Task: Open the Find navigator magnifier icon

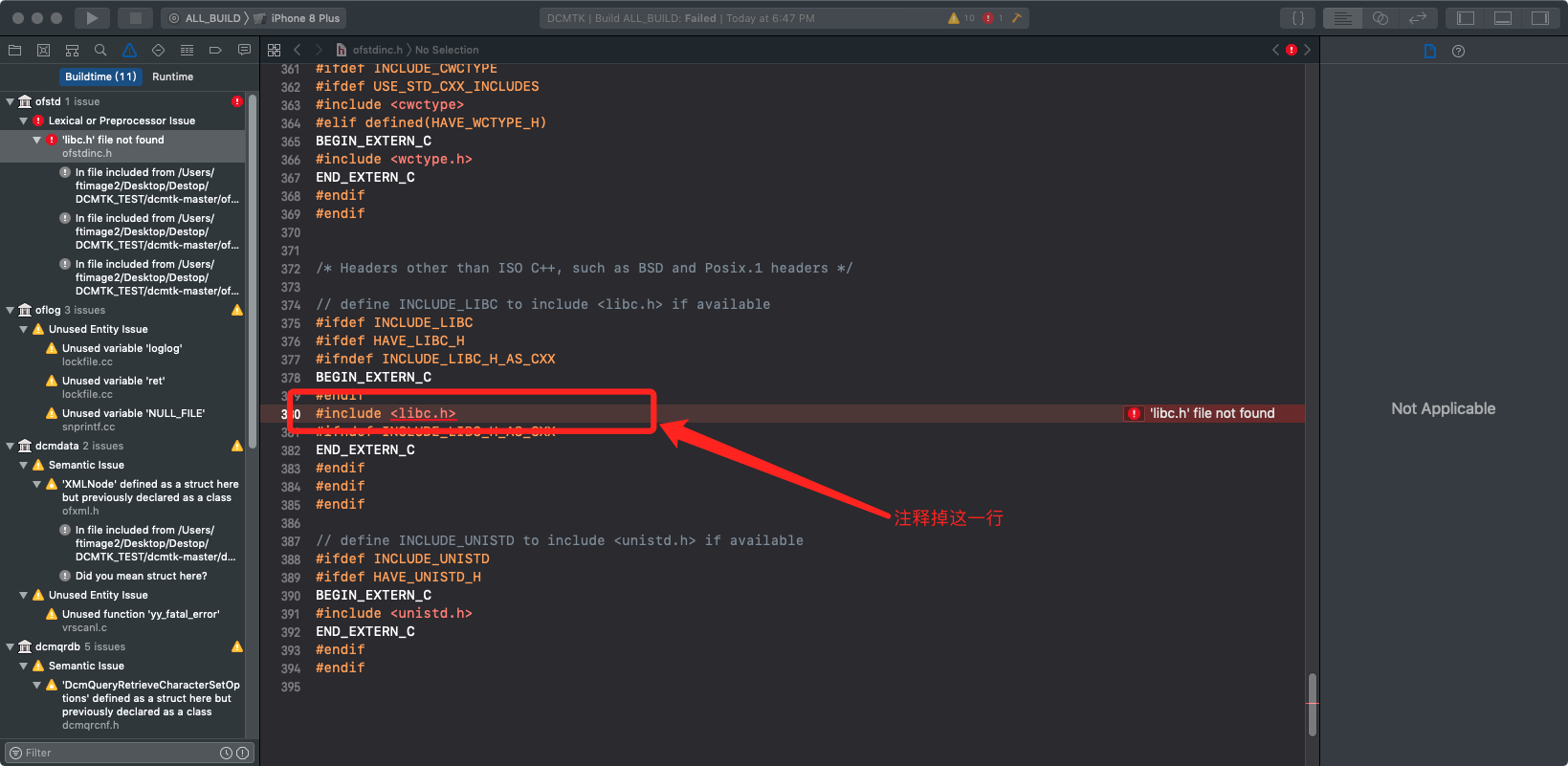Action: point(100,50)
